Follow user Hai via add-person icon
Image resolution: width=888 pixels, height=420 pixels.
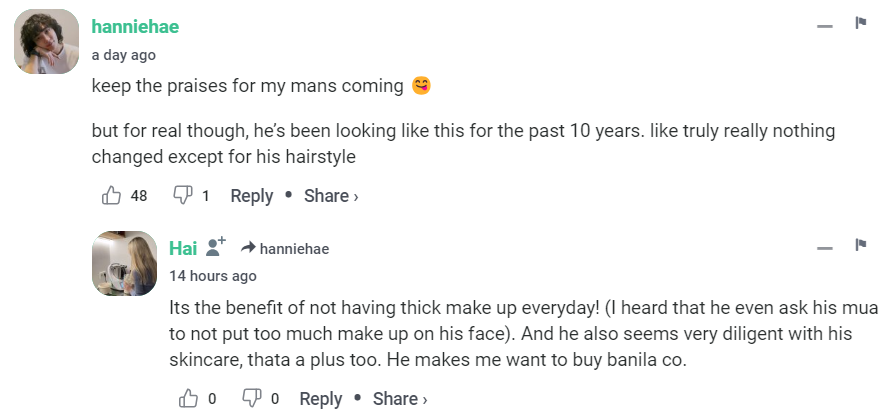click(216, 248)
